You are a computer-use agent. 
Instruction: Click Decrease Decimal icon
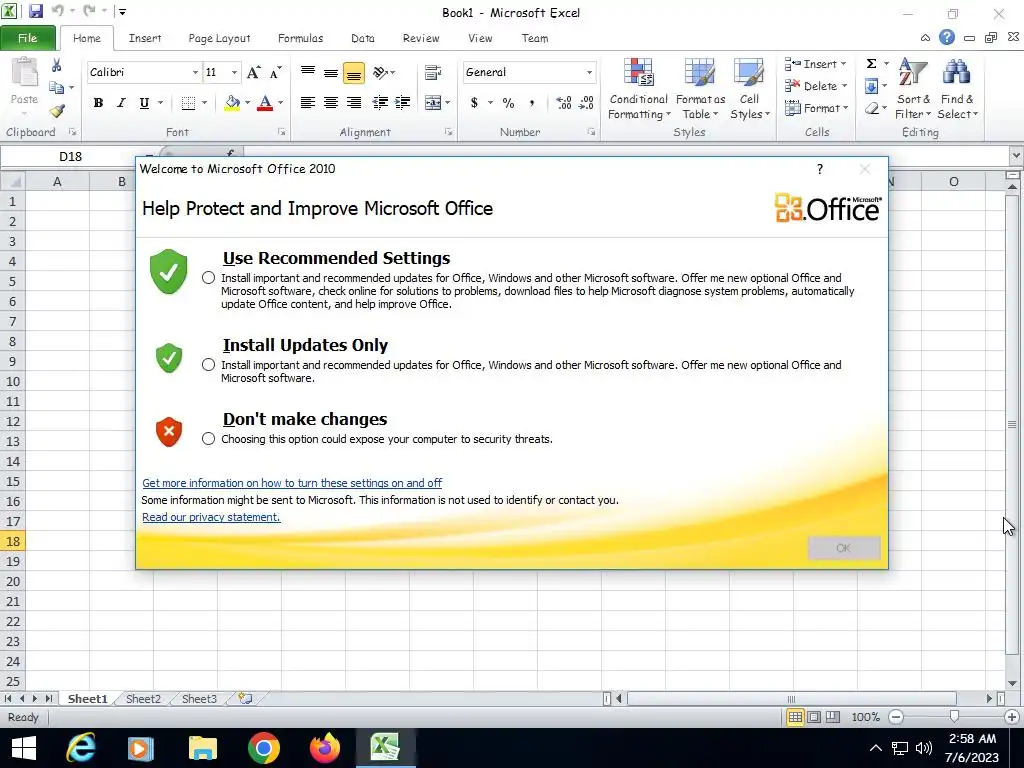point(586,103)
